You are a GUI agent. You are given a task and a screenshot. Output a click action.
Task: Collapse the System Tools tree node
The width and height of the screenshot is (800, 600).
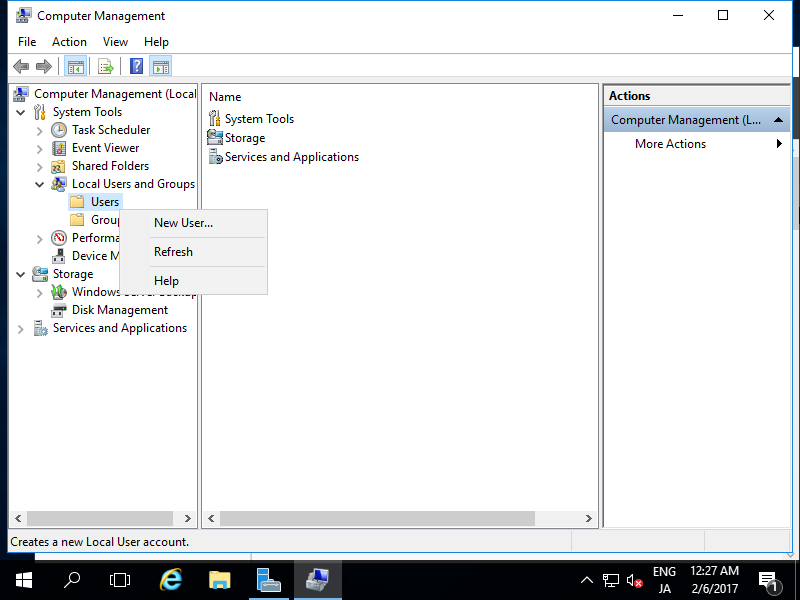(21, 112)
